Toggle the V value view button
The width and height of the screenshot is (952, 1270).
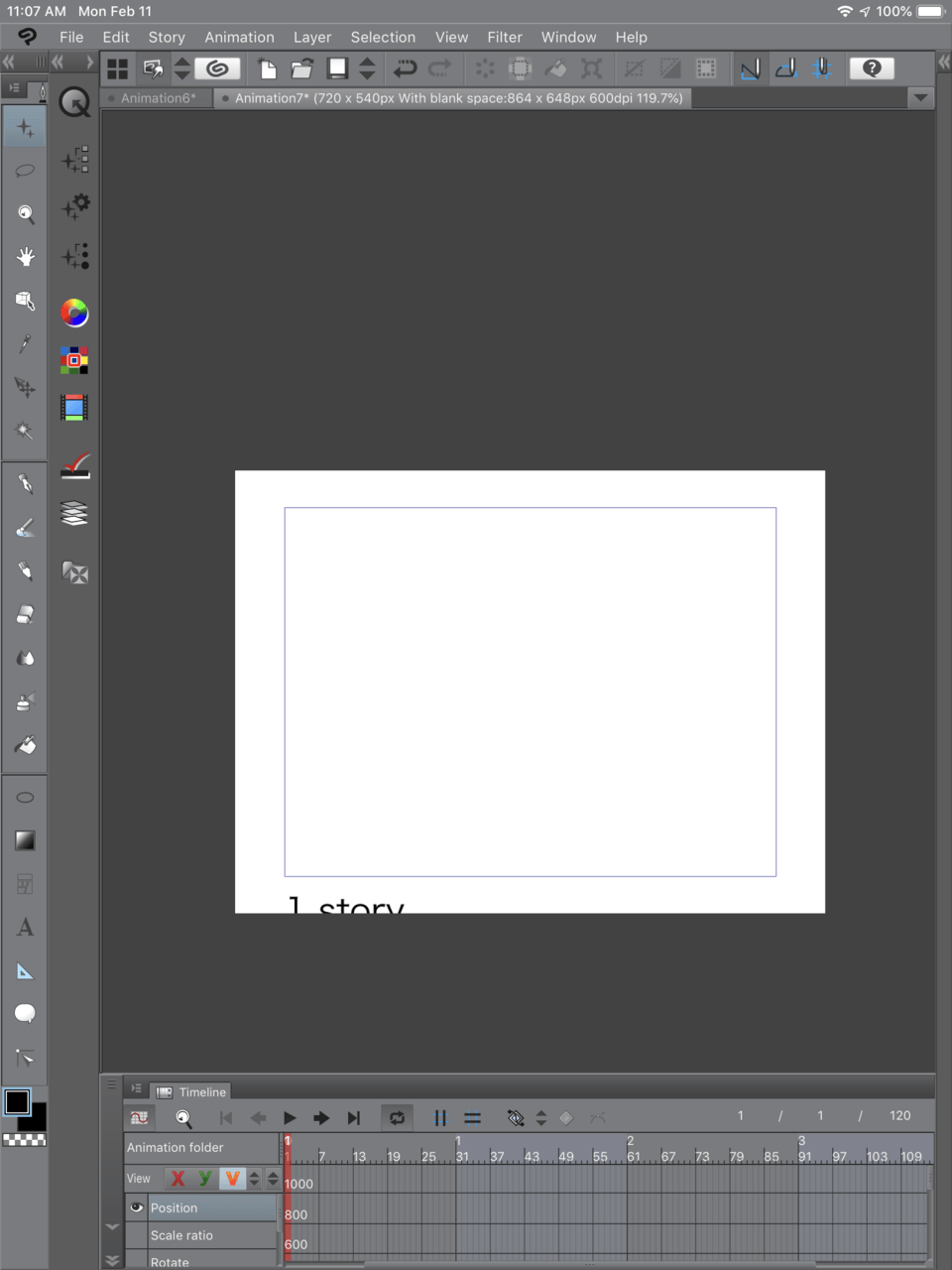(x=232, y=1179)
